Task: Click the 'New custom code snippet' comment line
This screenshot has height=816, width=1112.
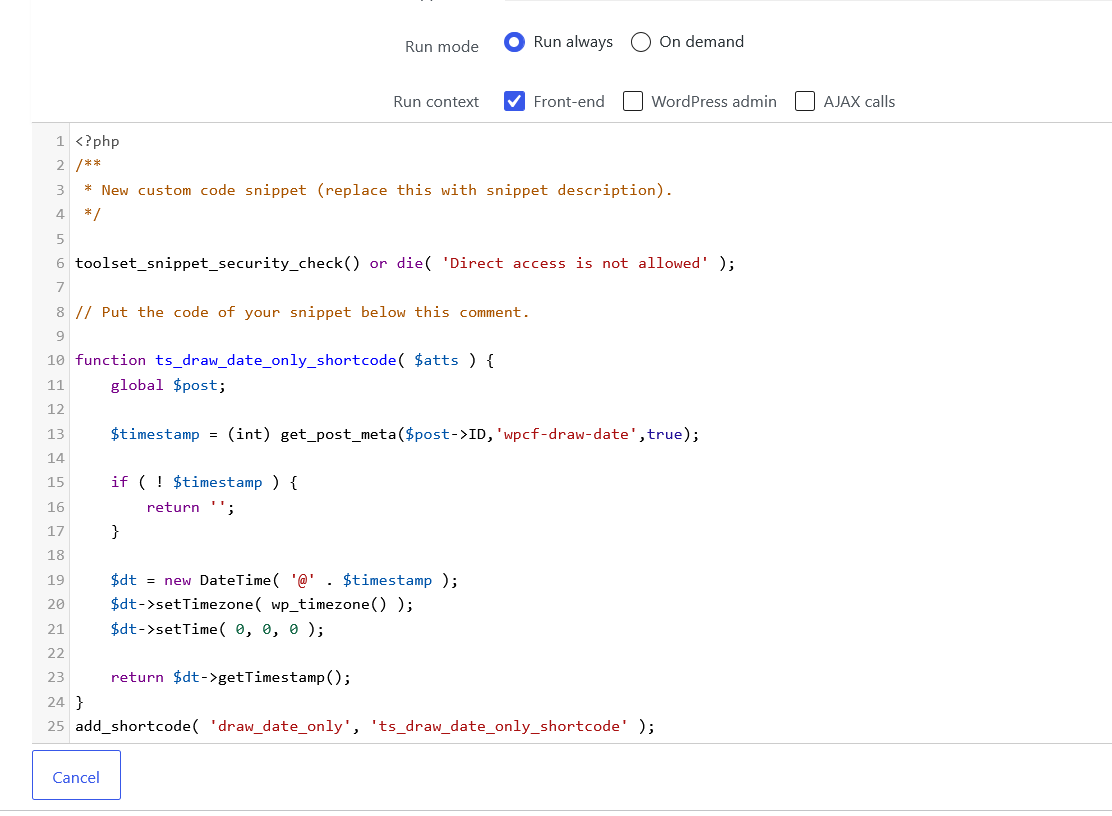Action: [378, 190]
